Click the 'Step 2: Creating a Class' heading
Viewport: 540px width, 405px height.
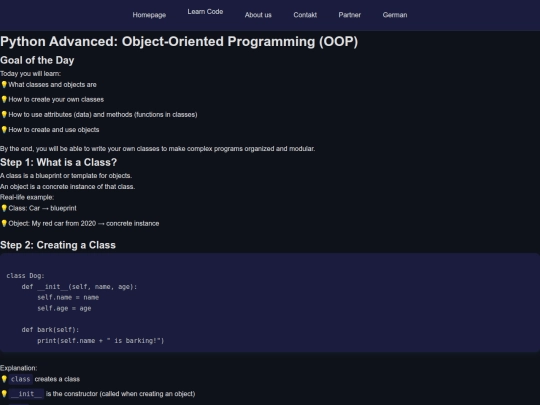58,245
